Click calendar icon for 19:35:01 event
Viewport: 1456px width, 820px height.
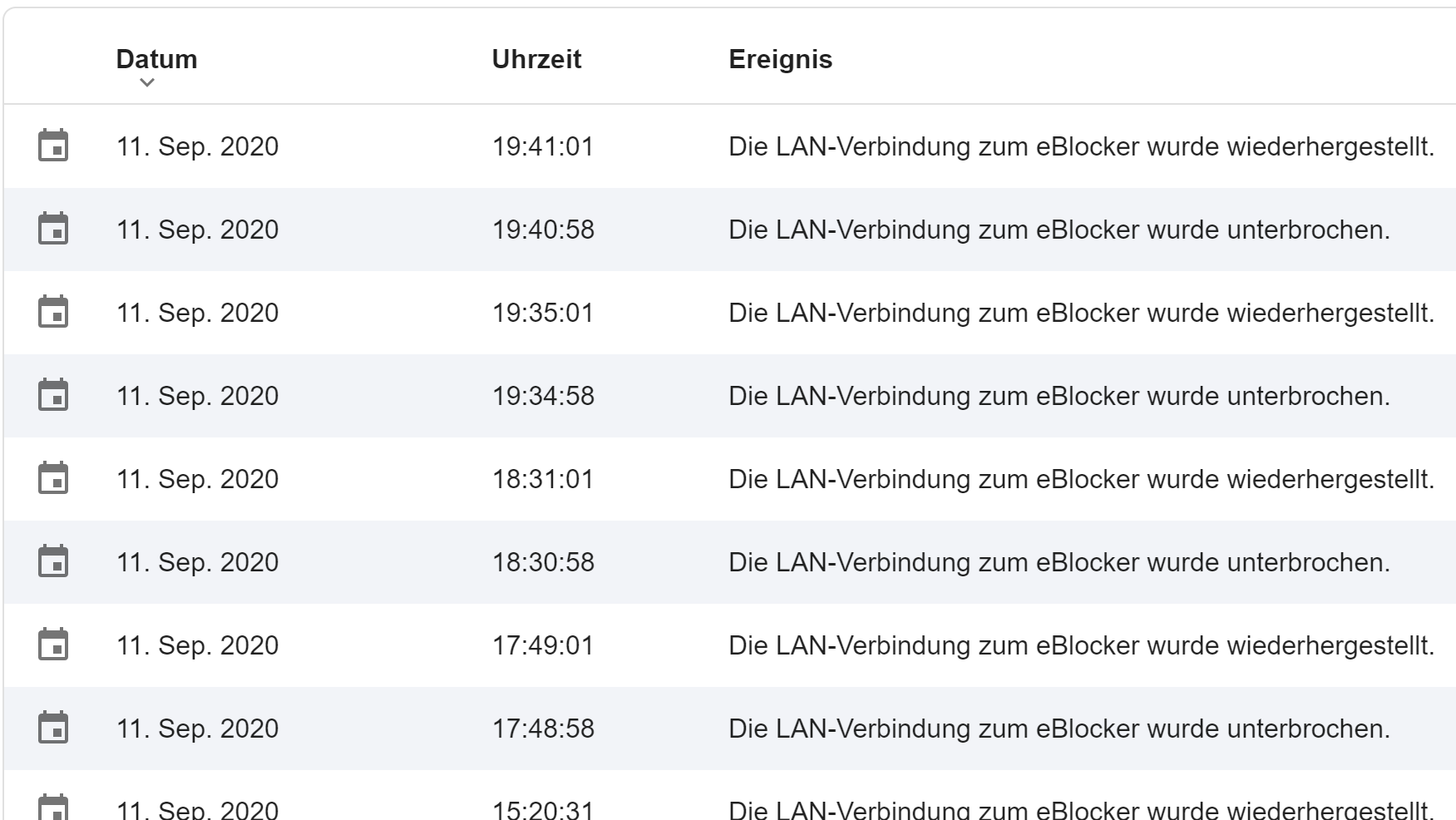click(x=53, y=312)
